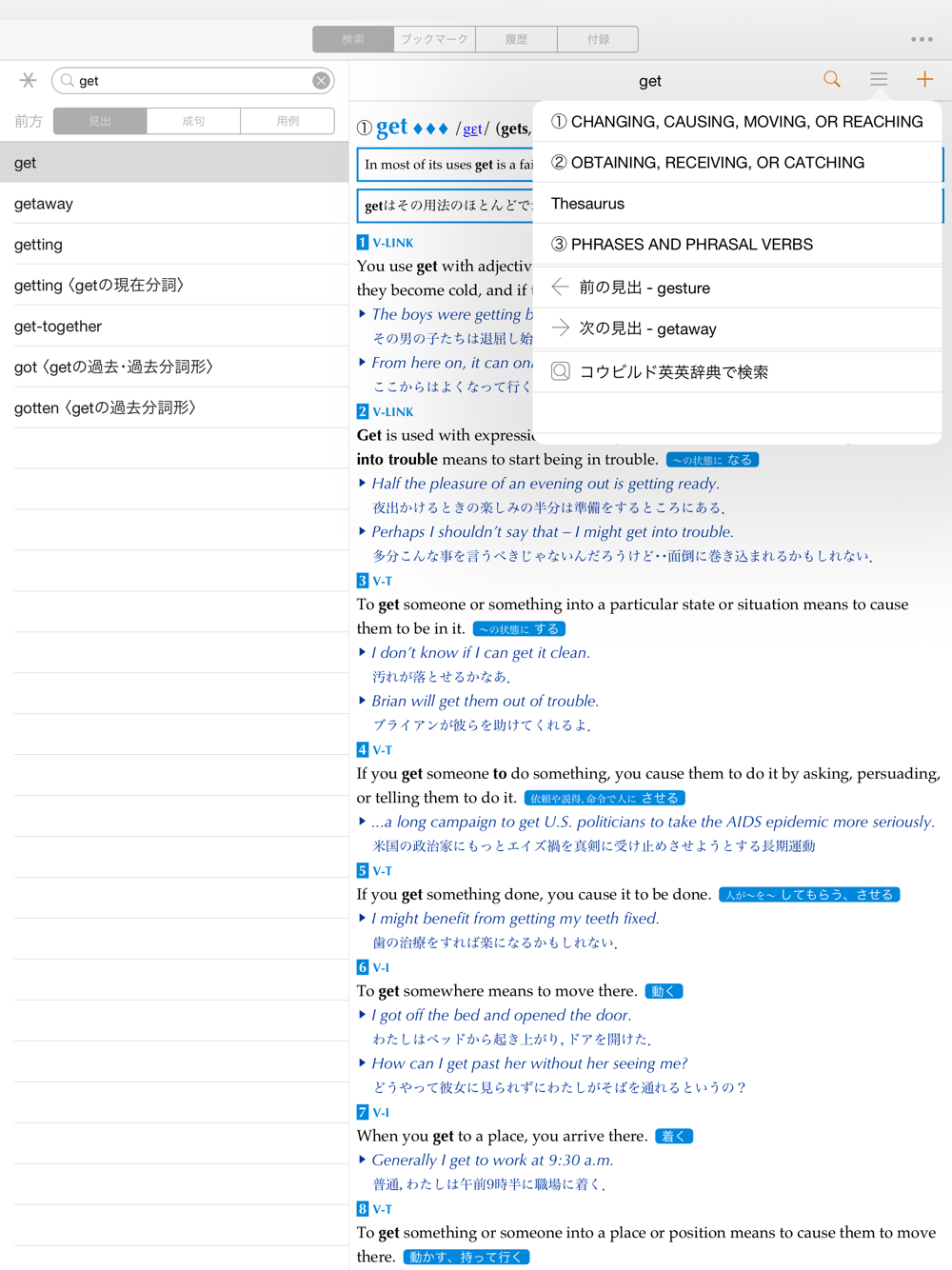Open the 履歴 tab
The height and width of the screenshot is (1270, 952).
click(516, 39)
